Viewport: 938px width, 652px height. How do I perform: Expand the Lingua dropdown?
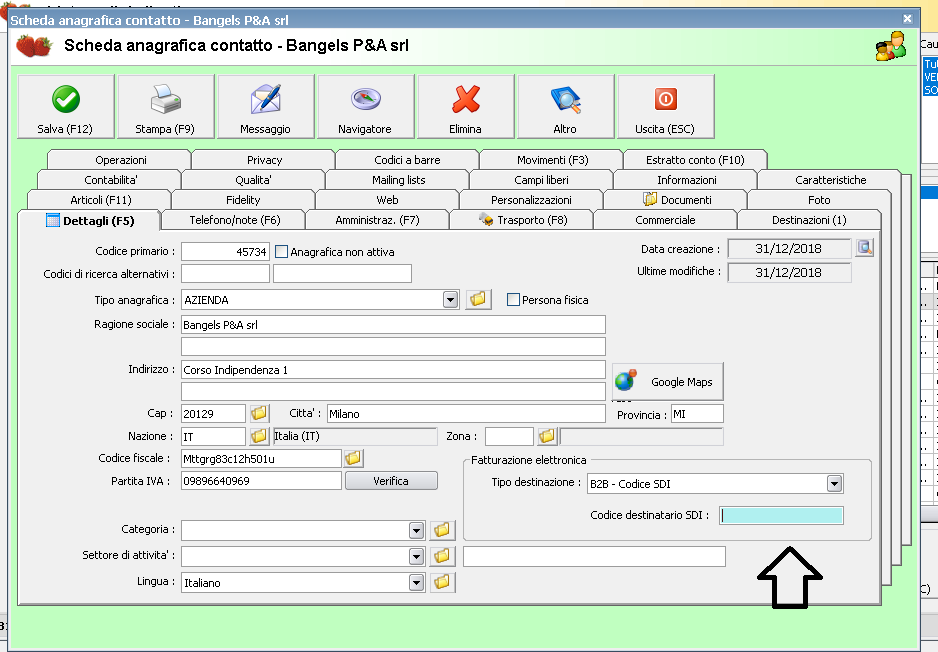416,583
